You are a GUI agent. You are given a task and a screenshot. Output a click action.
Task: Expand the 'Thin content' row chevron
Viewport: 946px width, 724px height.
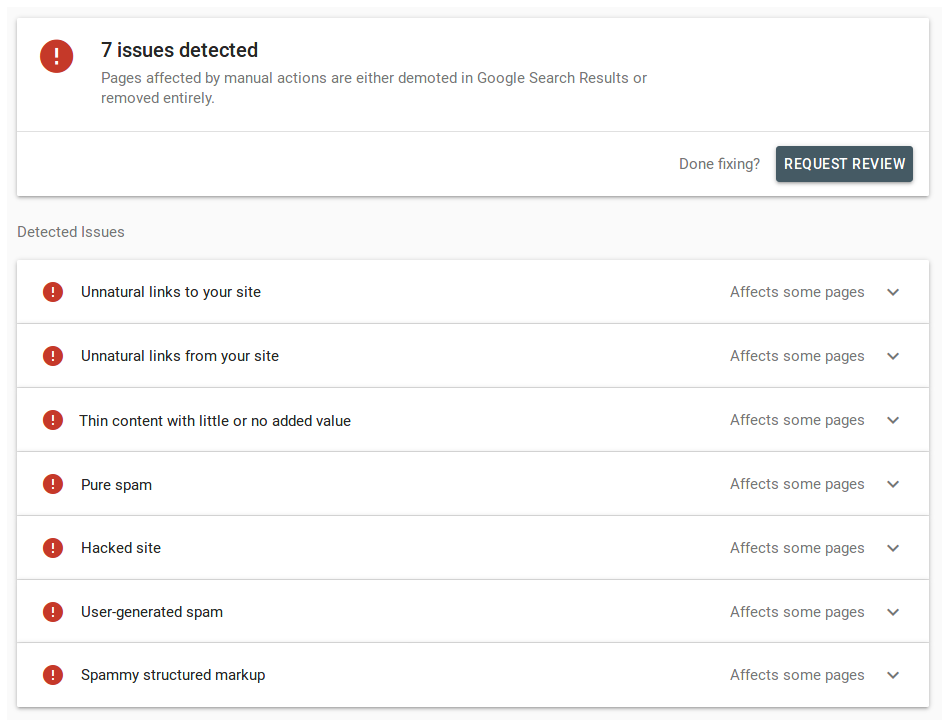[893, 420]
